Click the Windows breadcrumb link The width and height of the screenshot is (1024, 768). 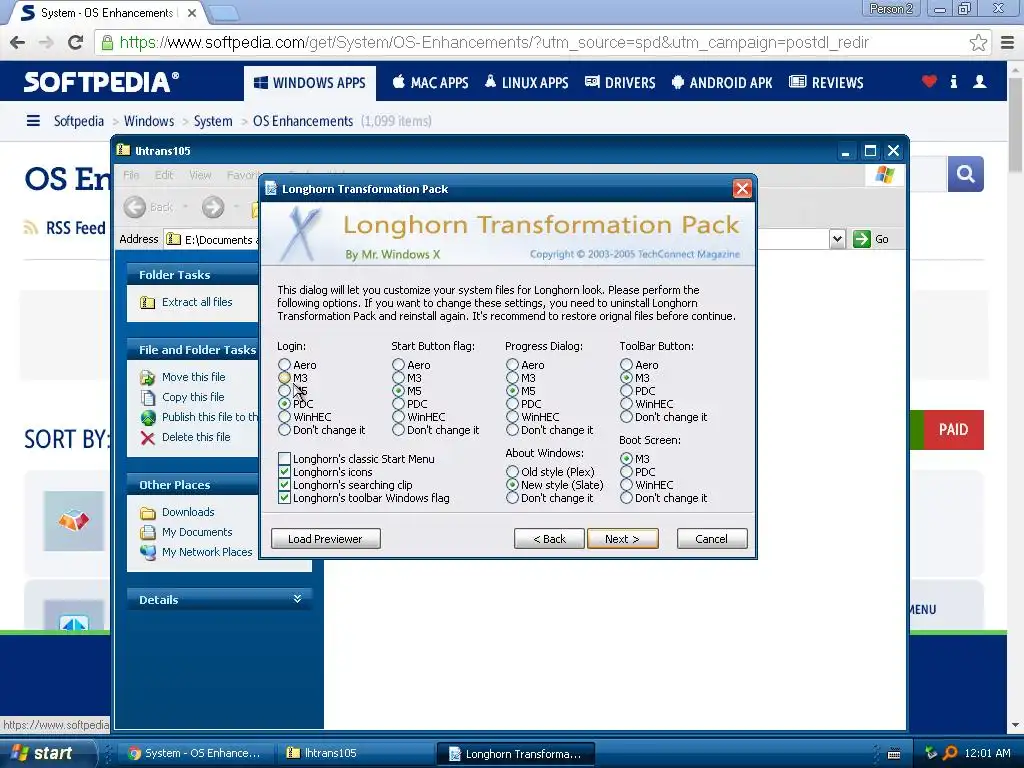coord(149,121)
